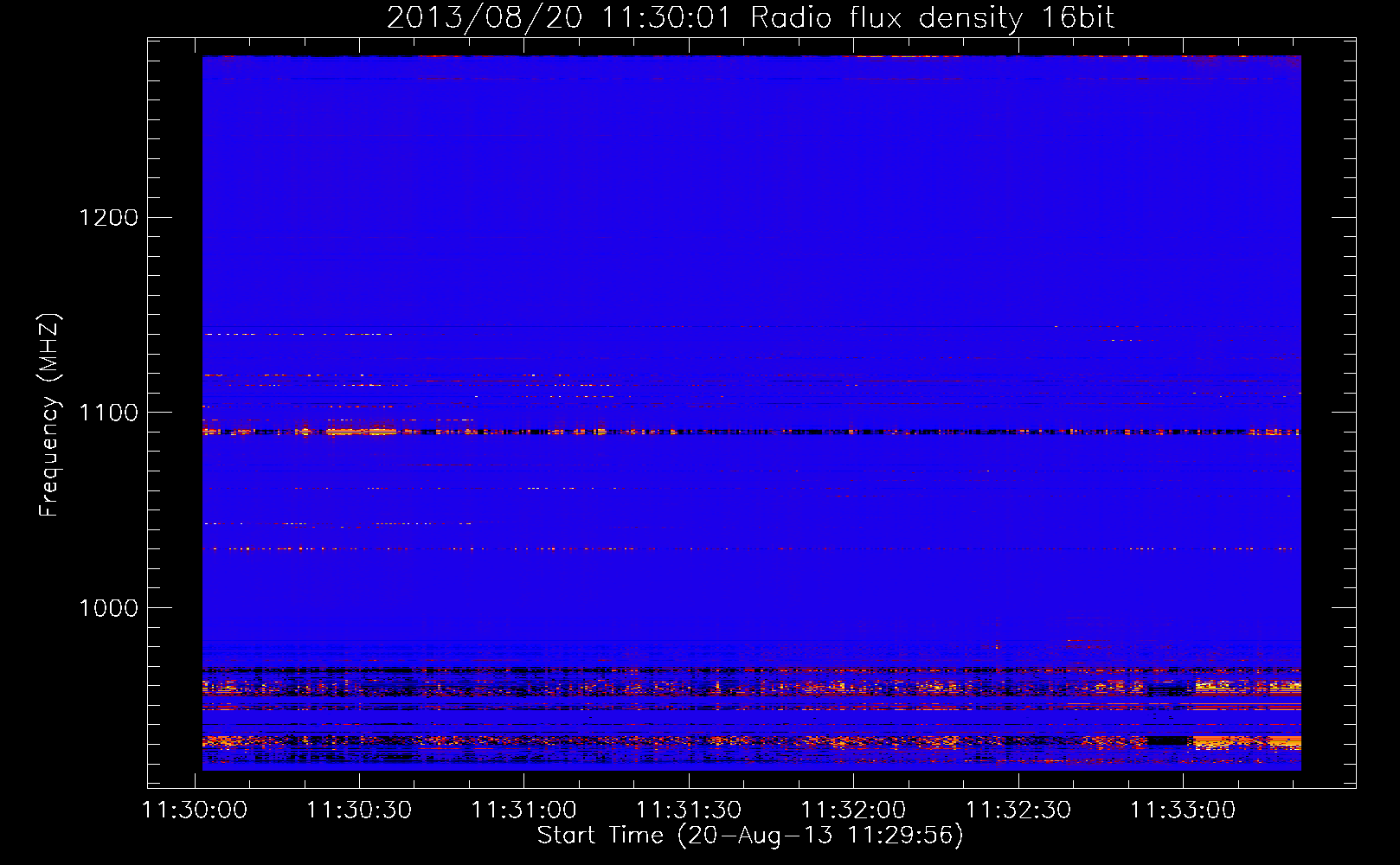This screenshot has width=1400, height=865.
Task: Click the 11:31:30 time tick label
Action: pos(689,811)
